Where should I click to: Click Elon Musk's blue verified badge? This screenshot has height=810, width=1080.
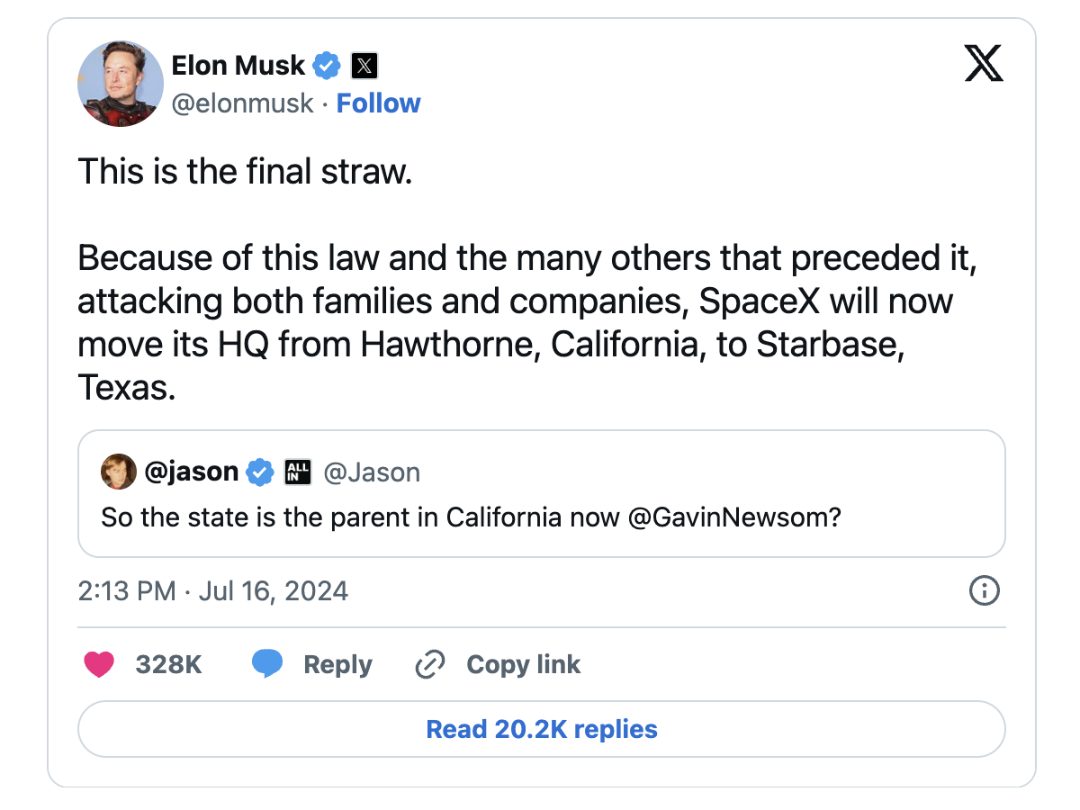[x=326, y=66]
